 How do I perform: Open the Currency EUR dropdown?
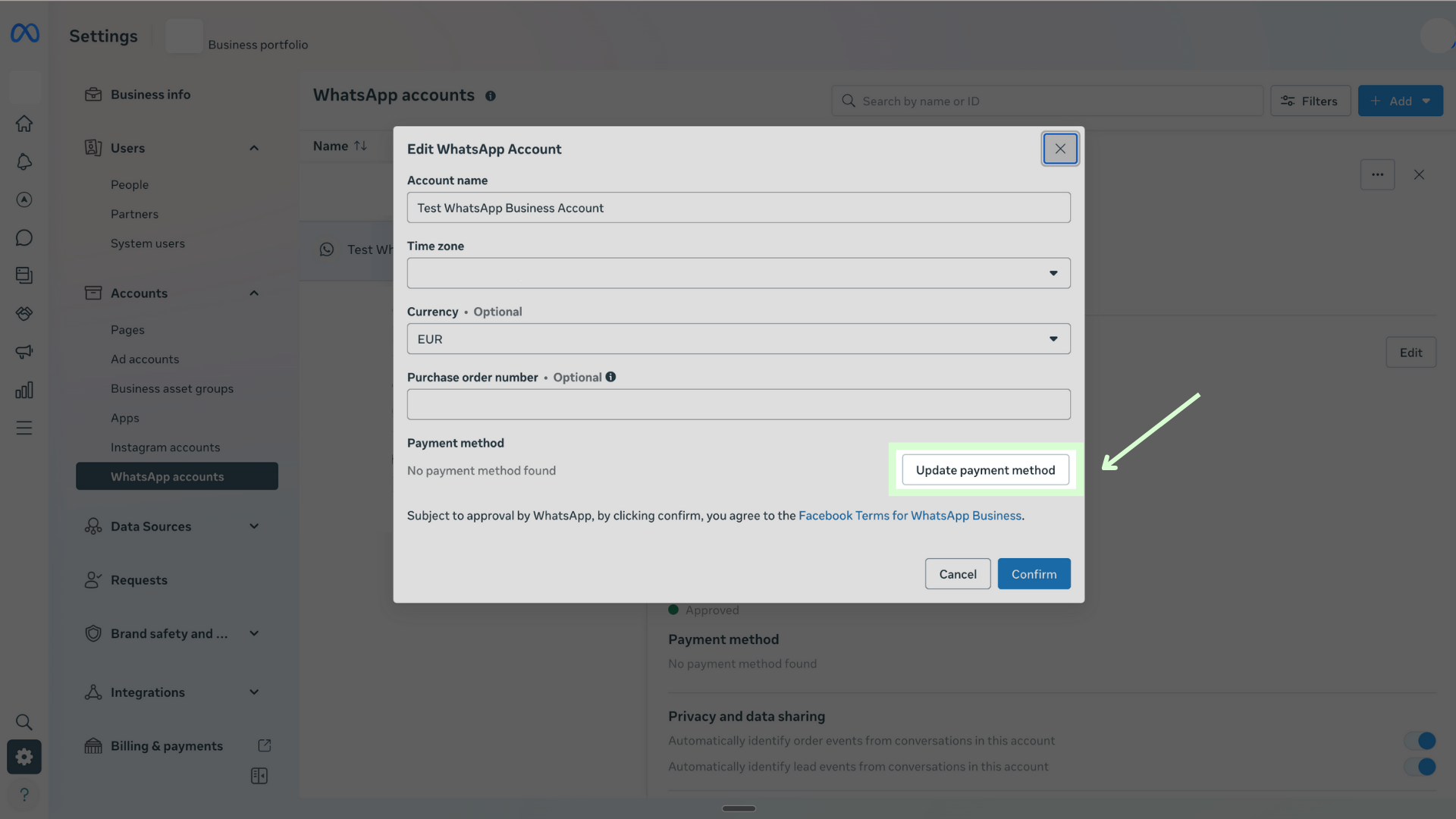(x=738, y=339)
